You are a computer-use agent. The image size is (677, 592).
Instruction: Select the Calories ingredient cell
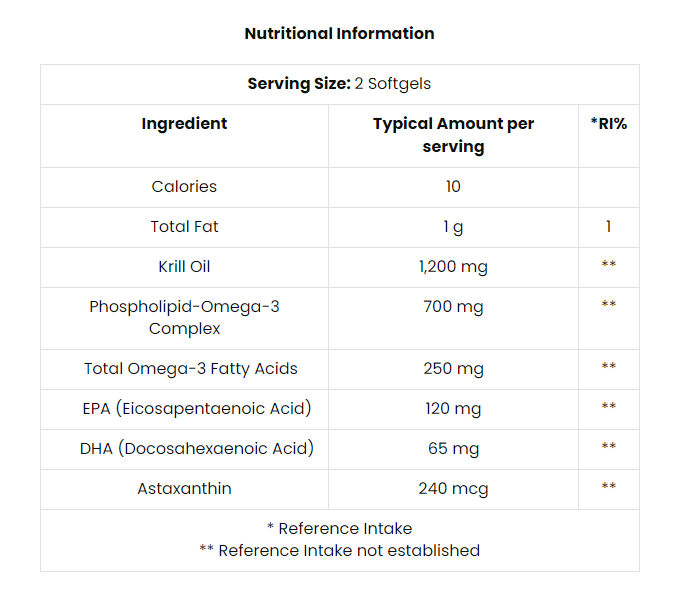tap(184, 186)
